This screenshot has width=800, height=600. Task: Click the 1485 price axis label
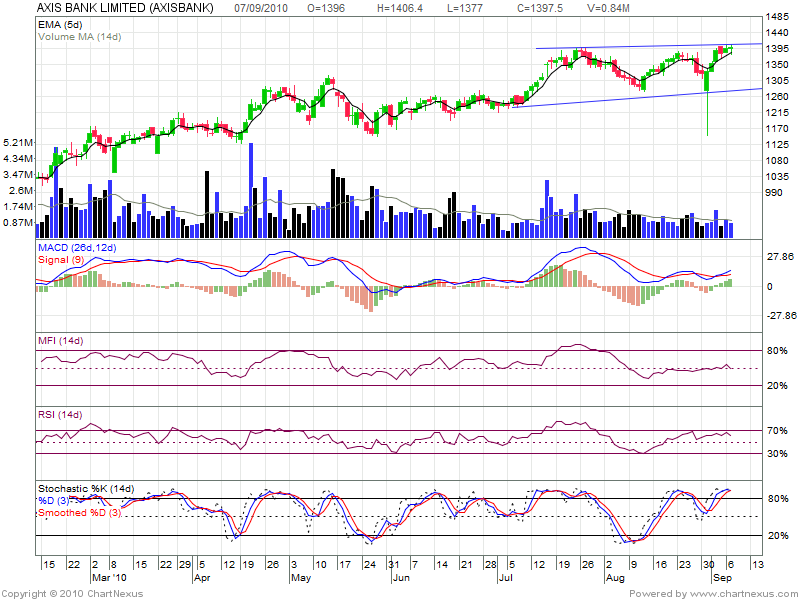coord(776,17)
